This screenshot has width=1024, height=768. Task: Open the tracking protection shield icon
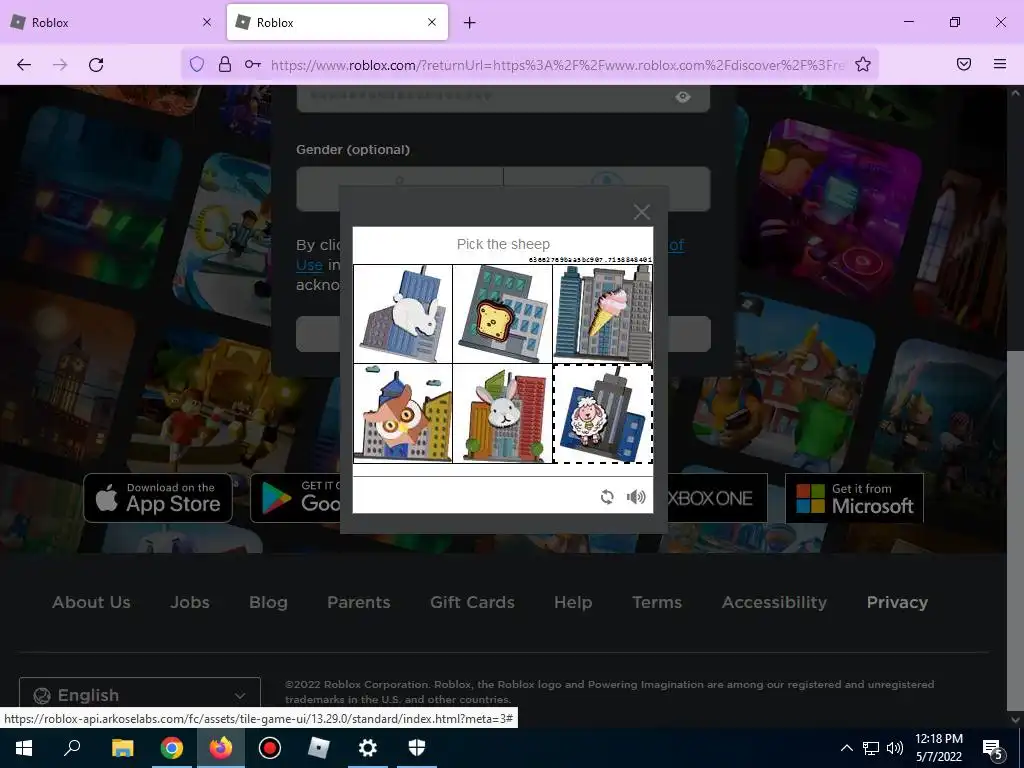click(x=197, y=64)
